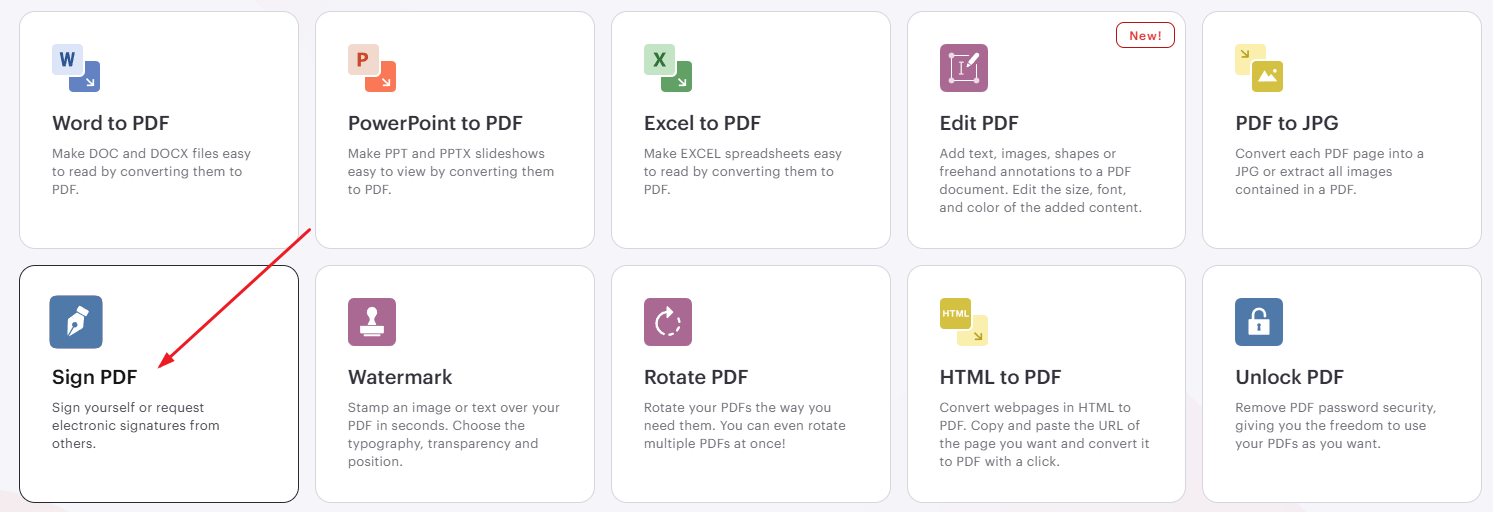This screenshot has width=1493, height=512.
Task: Click the New! badge on Edit PDF
Action: 1145,36
